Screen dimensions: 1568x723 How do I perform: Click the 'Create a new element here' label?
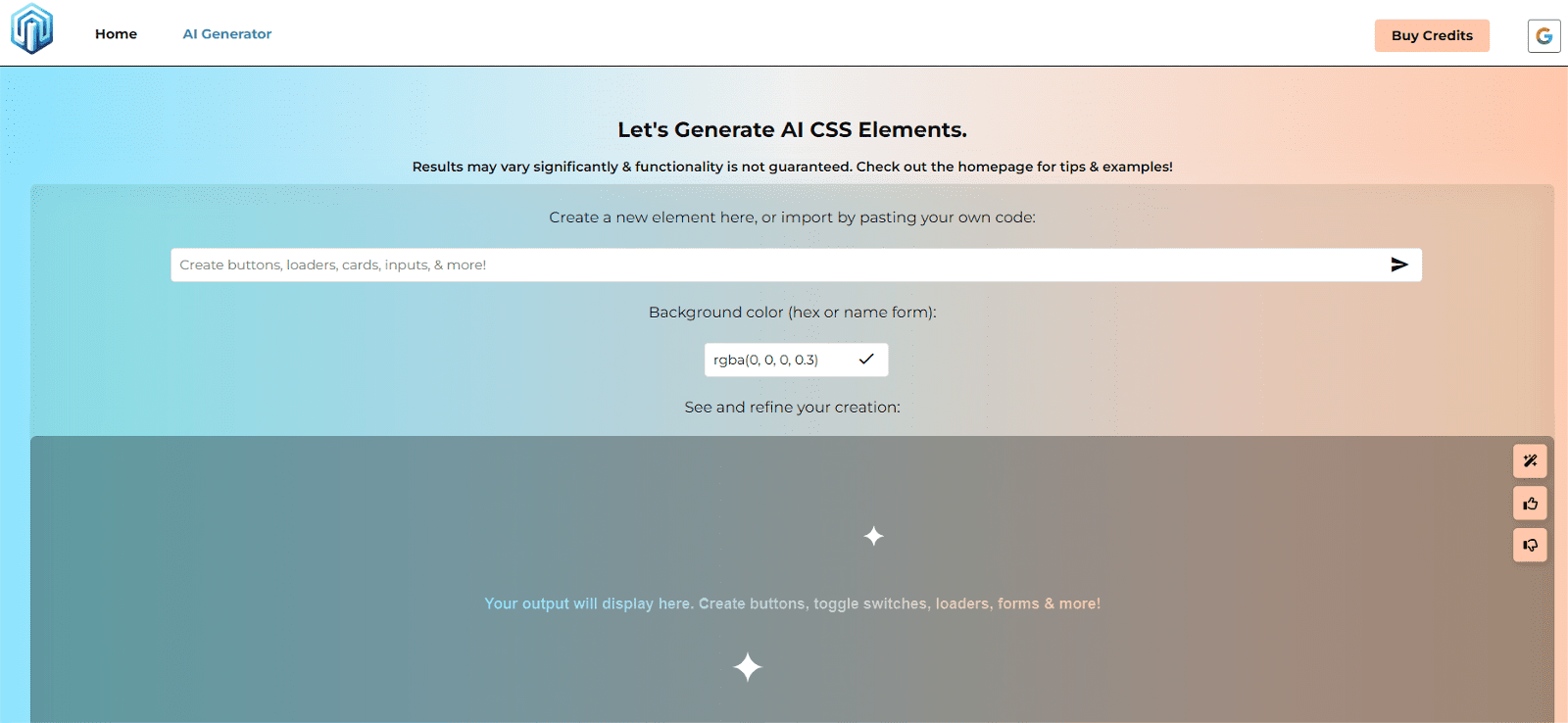pos(792,217)
